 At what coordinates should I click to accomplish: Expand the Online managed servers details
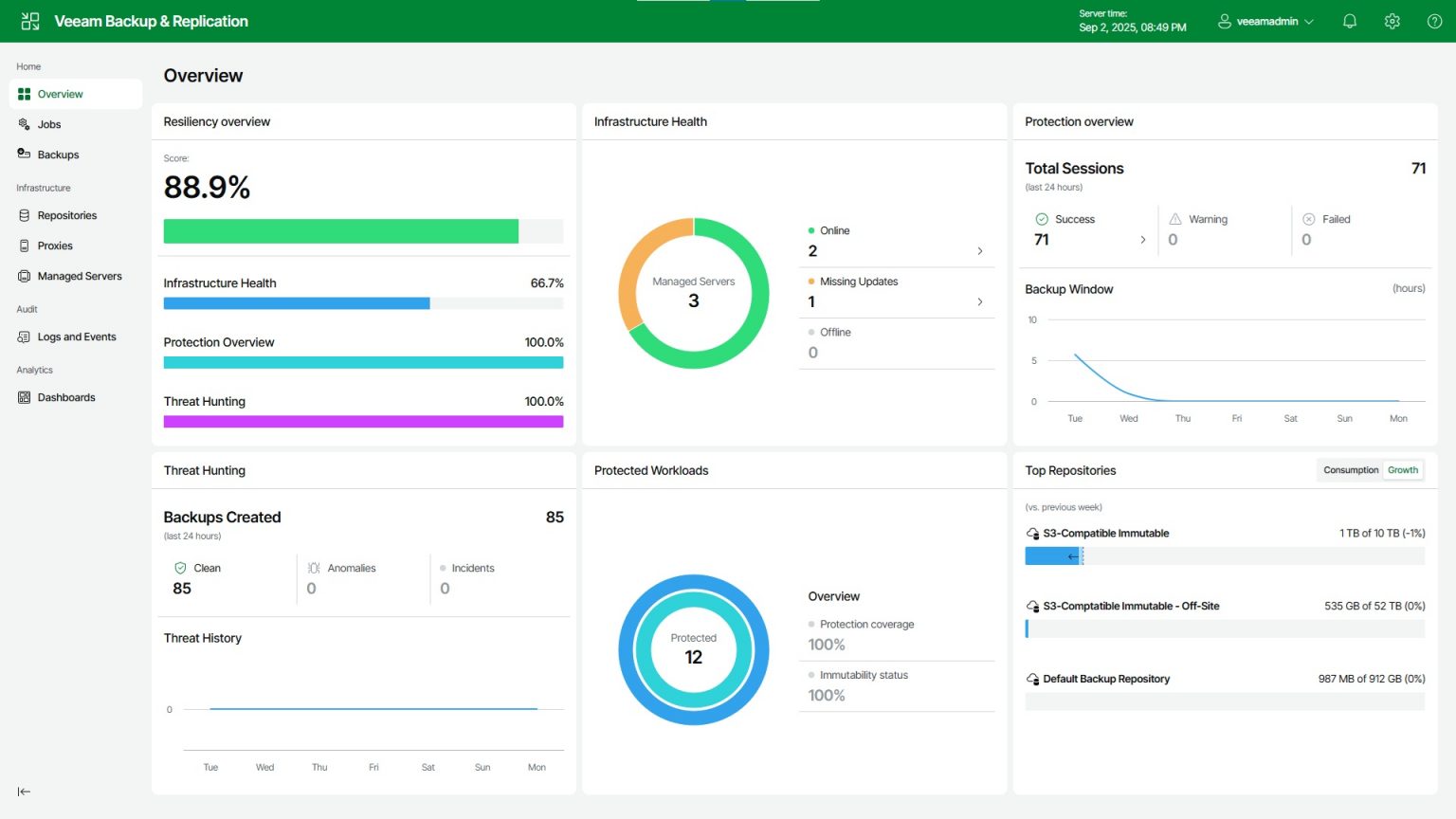tap(980, 251)
